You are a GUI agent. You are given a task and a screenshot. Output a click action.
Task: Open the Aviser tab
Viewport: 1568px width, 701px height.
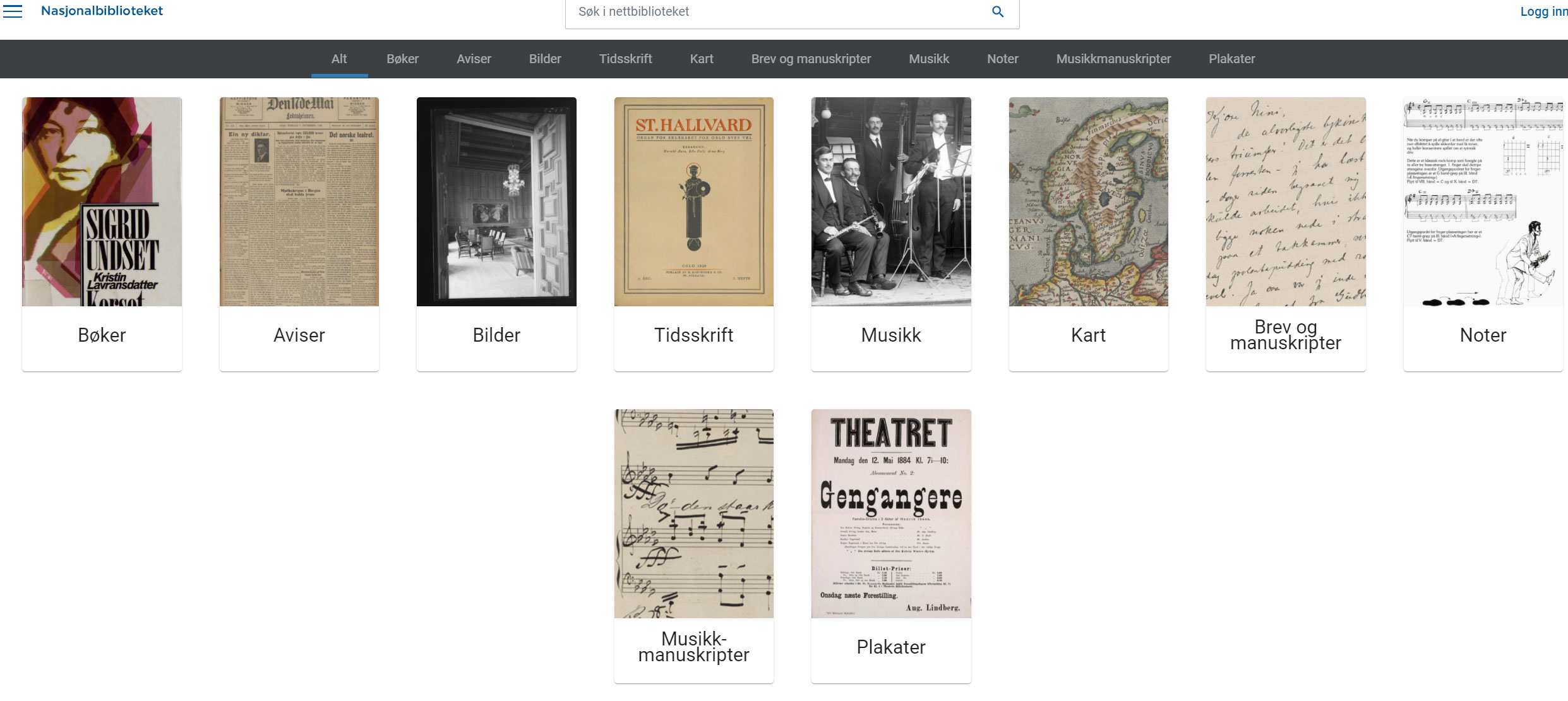[x=474, y=59]
